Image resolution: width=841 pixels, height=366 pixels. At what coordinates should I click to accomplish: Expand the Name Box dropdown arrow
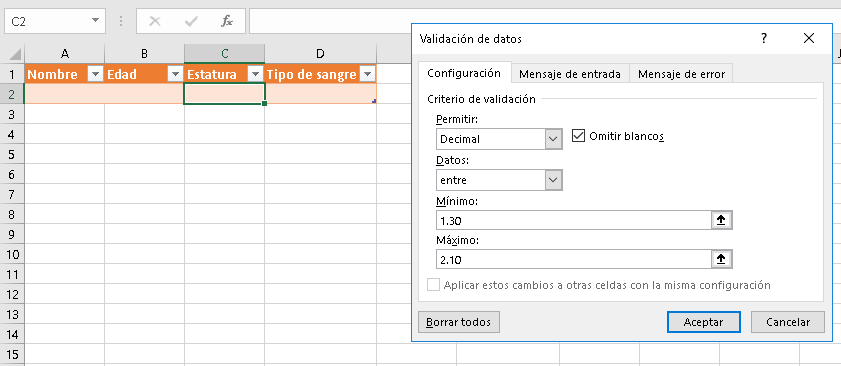(95, 20)
